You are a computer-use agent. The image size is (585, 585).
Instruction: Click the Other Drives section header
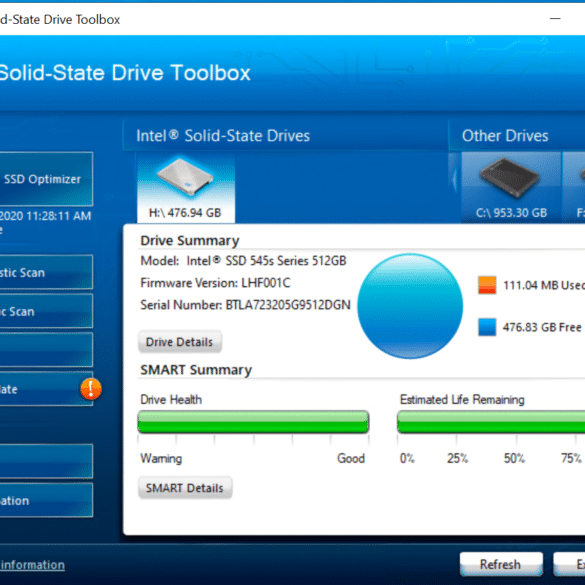click(505, 135)
